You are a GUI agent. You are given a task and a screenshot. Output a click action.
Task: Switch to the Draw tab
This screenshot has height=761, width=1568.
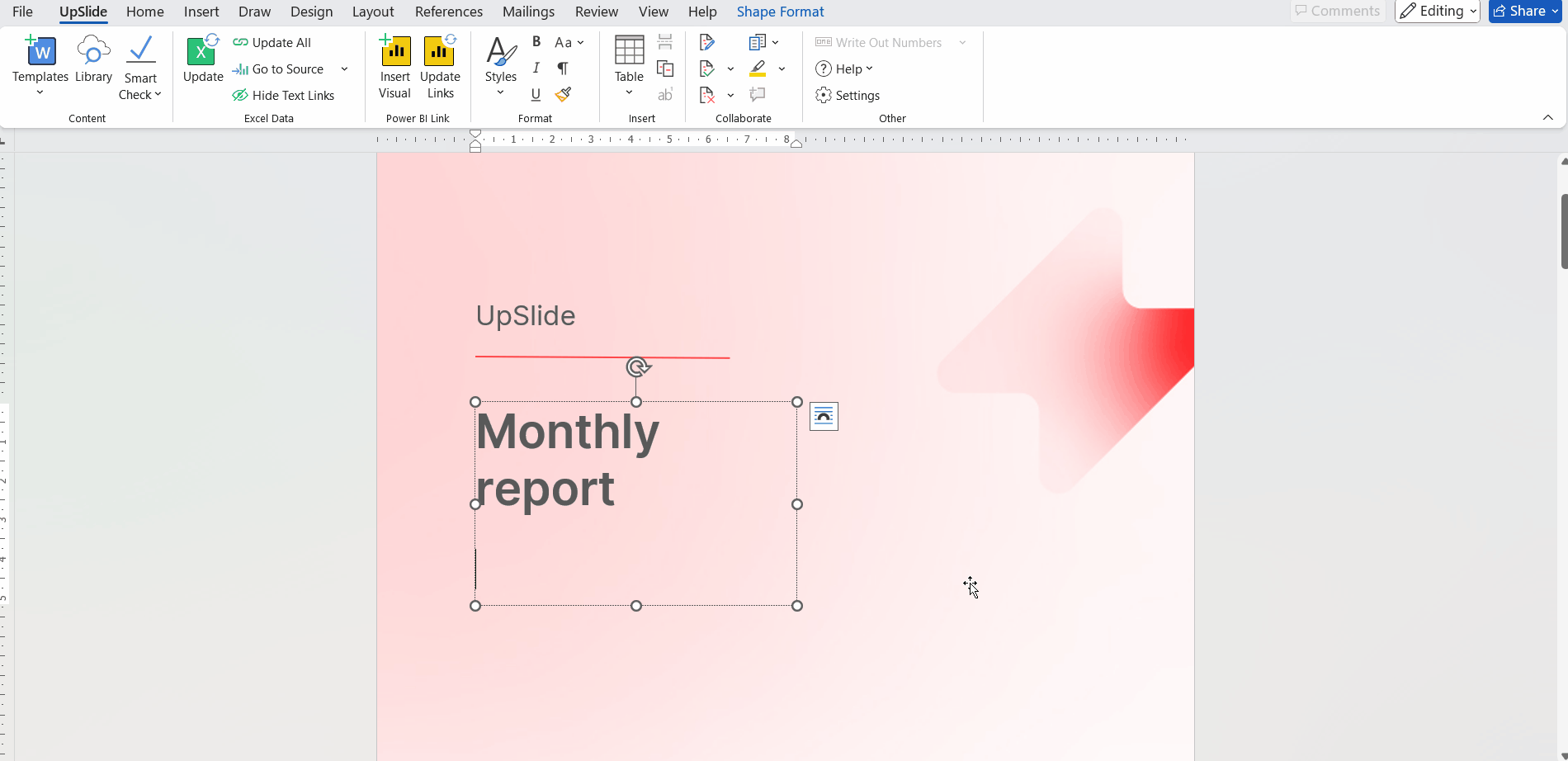point(255,12)
